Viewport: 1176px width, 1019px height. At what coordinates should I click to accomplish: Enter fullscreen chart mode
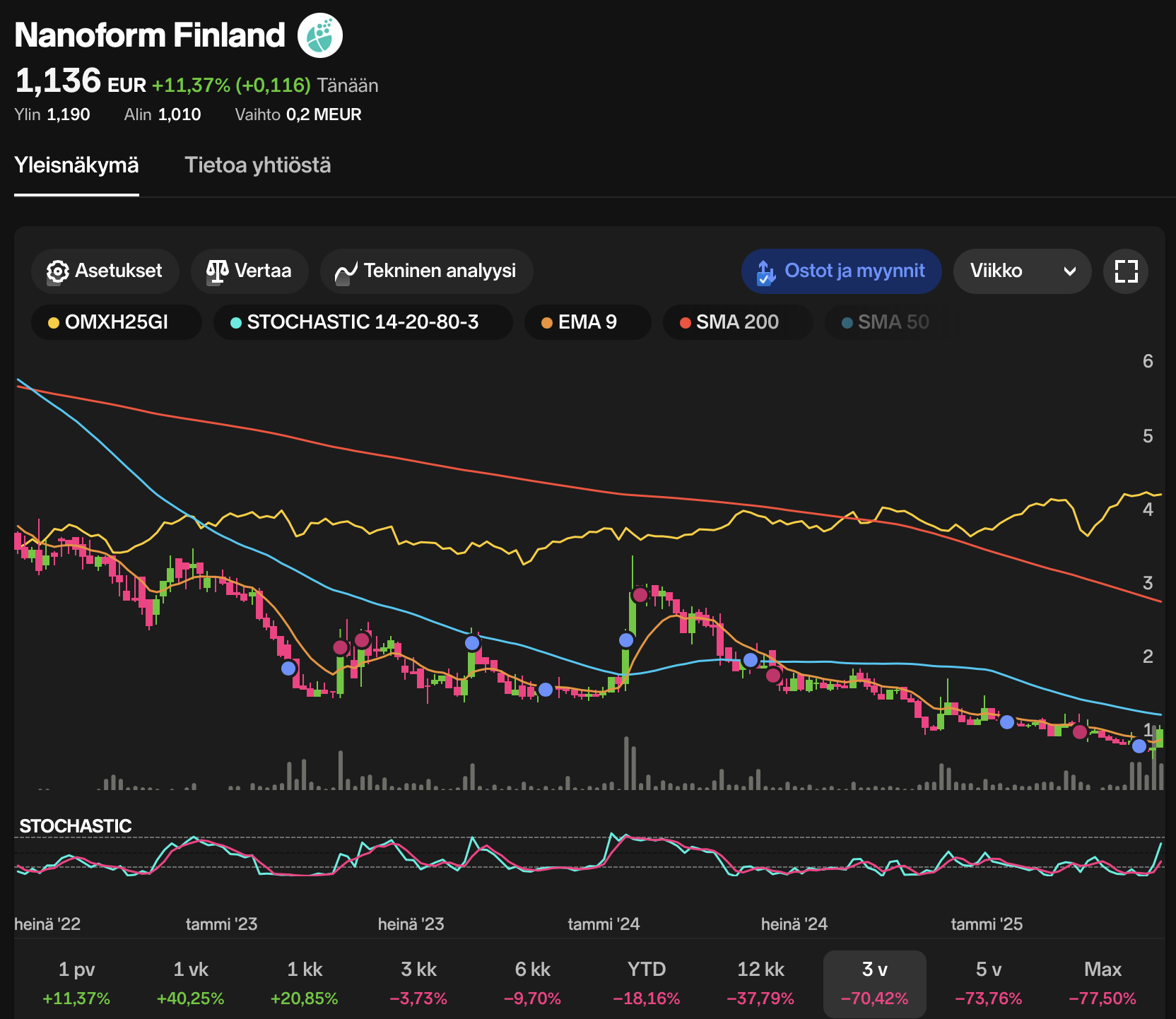1126,271
